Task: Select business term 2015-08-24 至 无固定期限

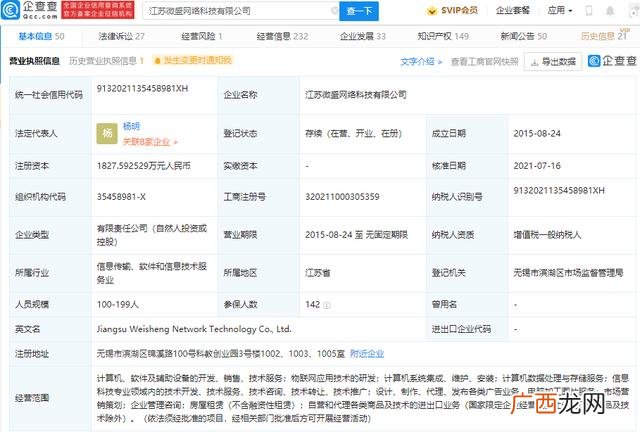Action: pos(357,235)
